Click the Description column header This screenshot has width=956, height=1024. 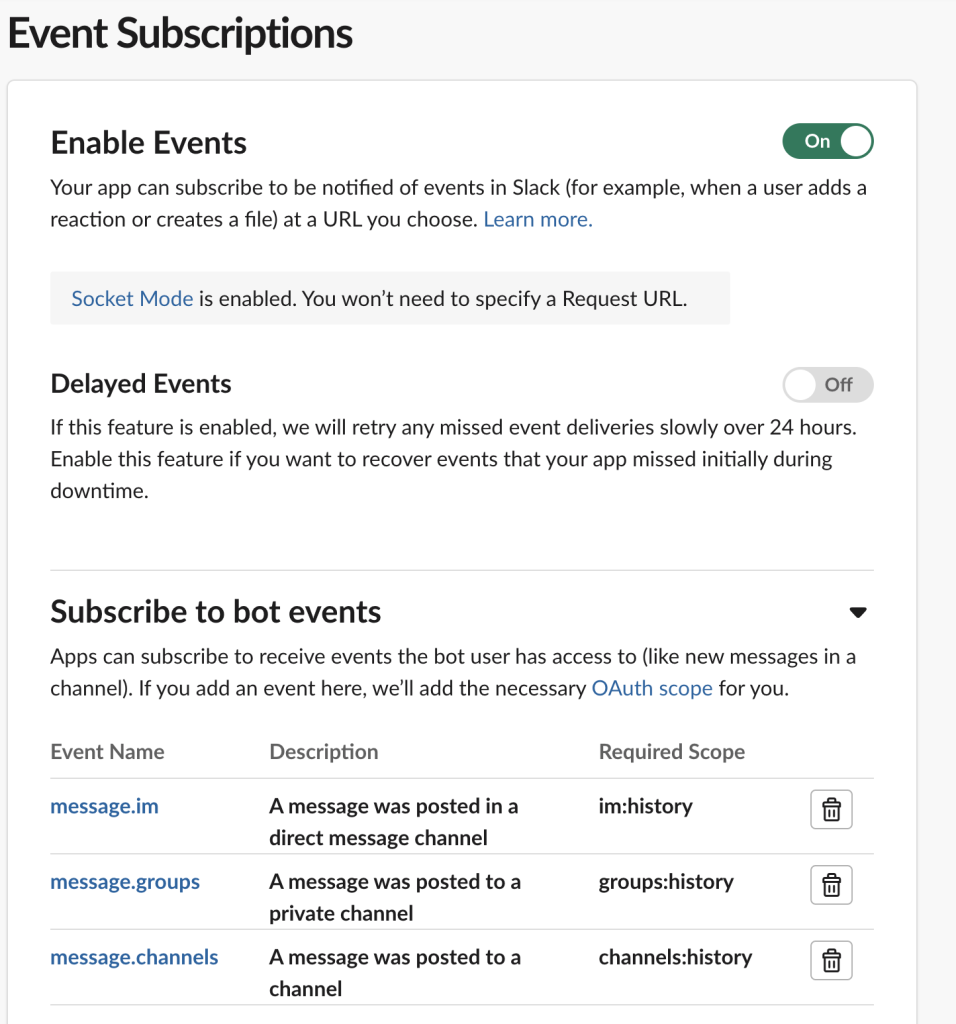pyautogui.click(x=324, y=752)
